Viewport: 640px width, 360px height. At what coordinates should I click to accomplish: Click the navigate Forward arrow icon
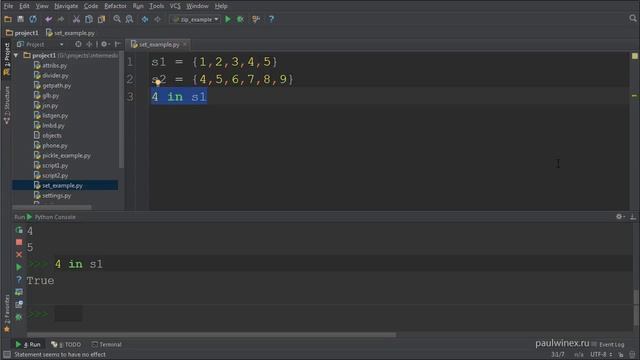[x=157, y=19]
